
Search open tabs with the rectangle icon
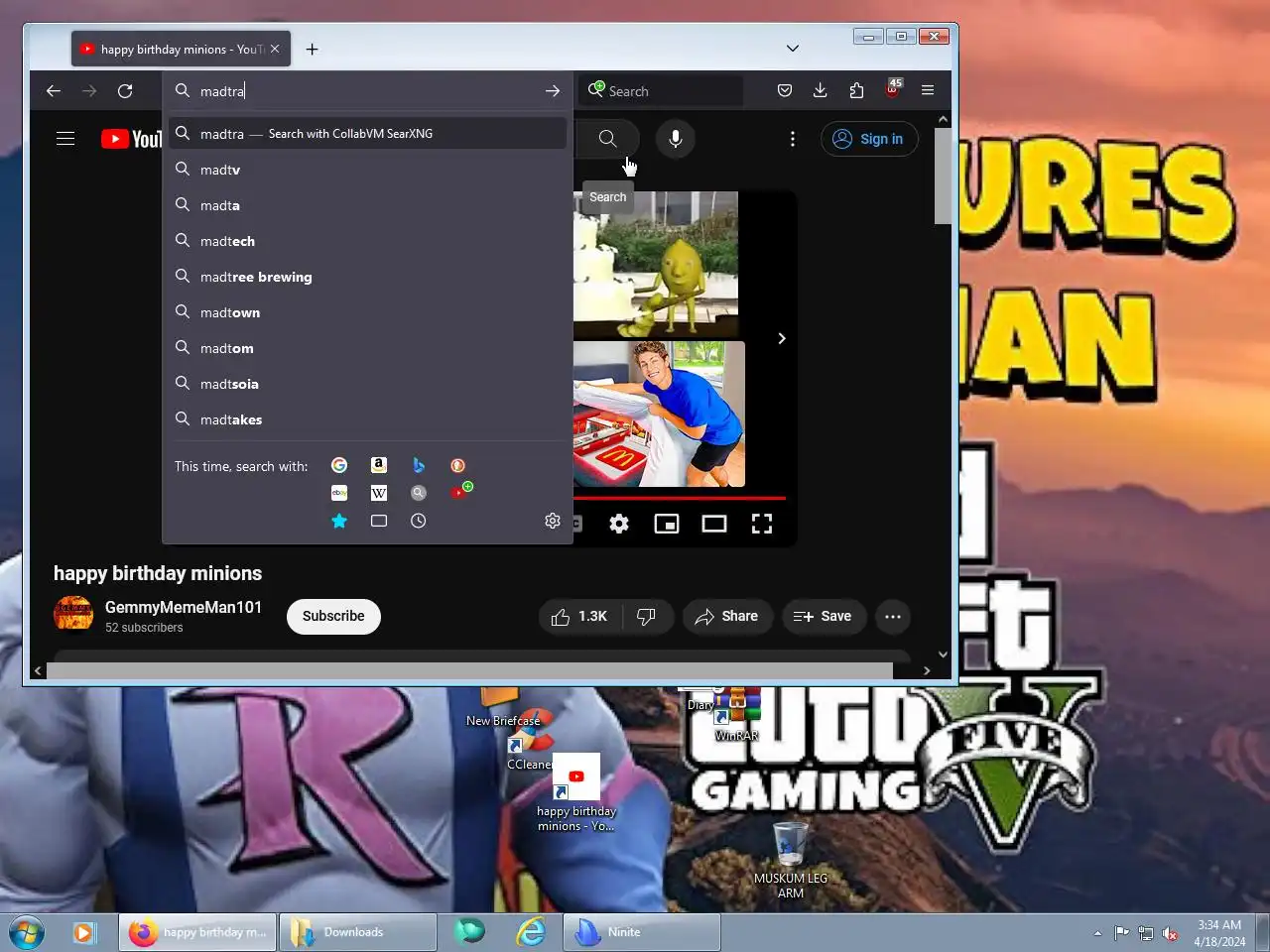point(379,521)
